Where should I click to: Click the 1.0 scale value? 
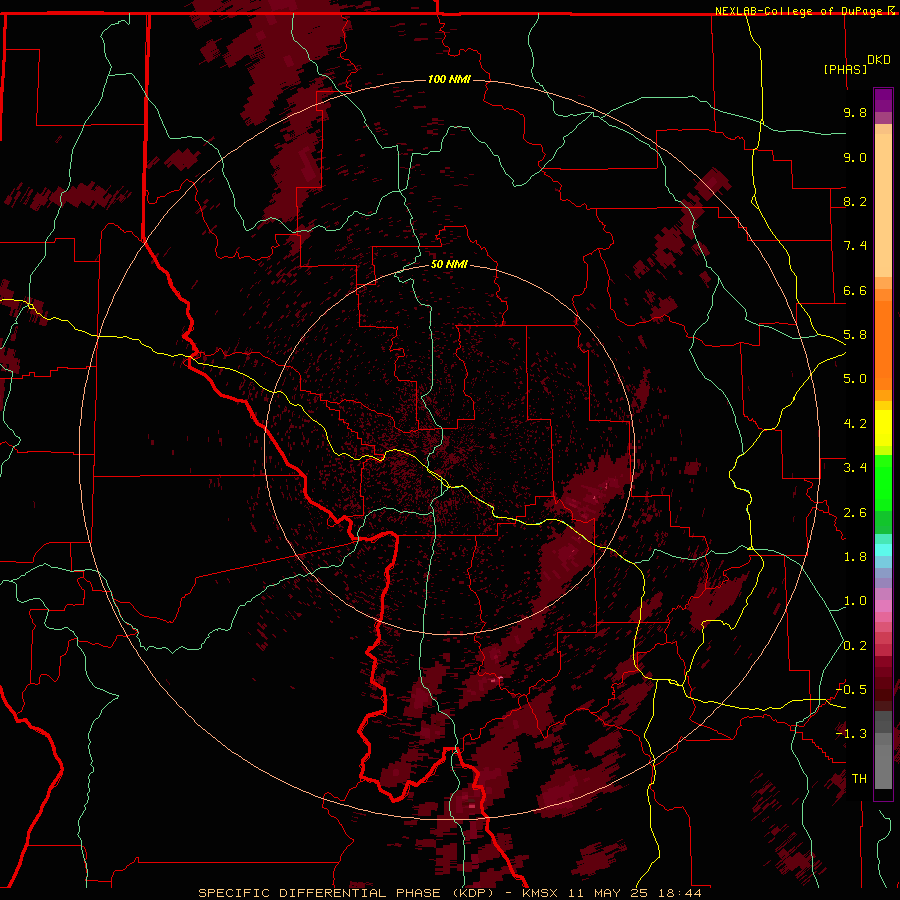point(855,601)
